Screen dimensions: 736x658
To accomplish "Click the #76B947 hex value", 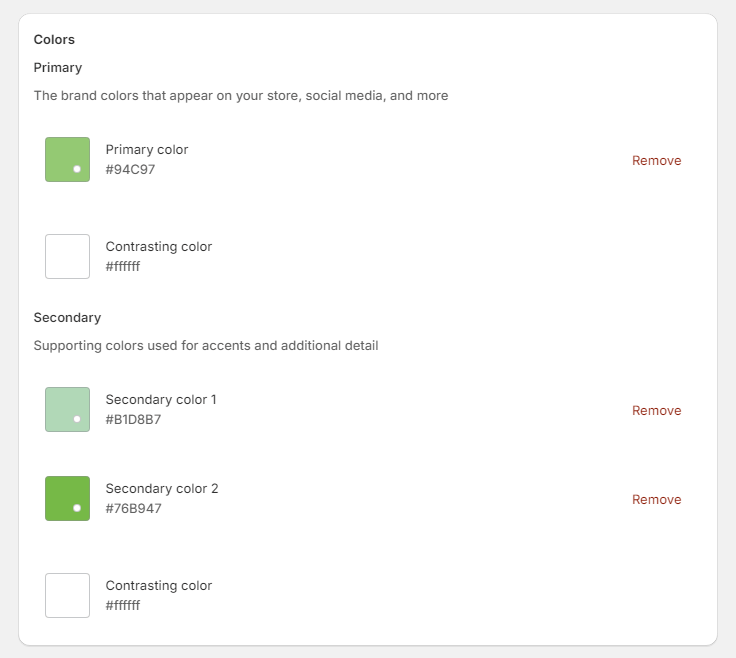I will (x=133, y=509).
